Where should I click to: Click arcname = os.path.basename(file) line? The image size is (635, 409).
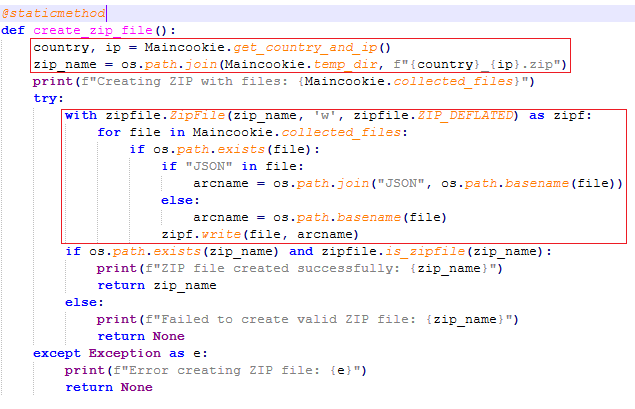tap(320, 218)
